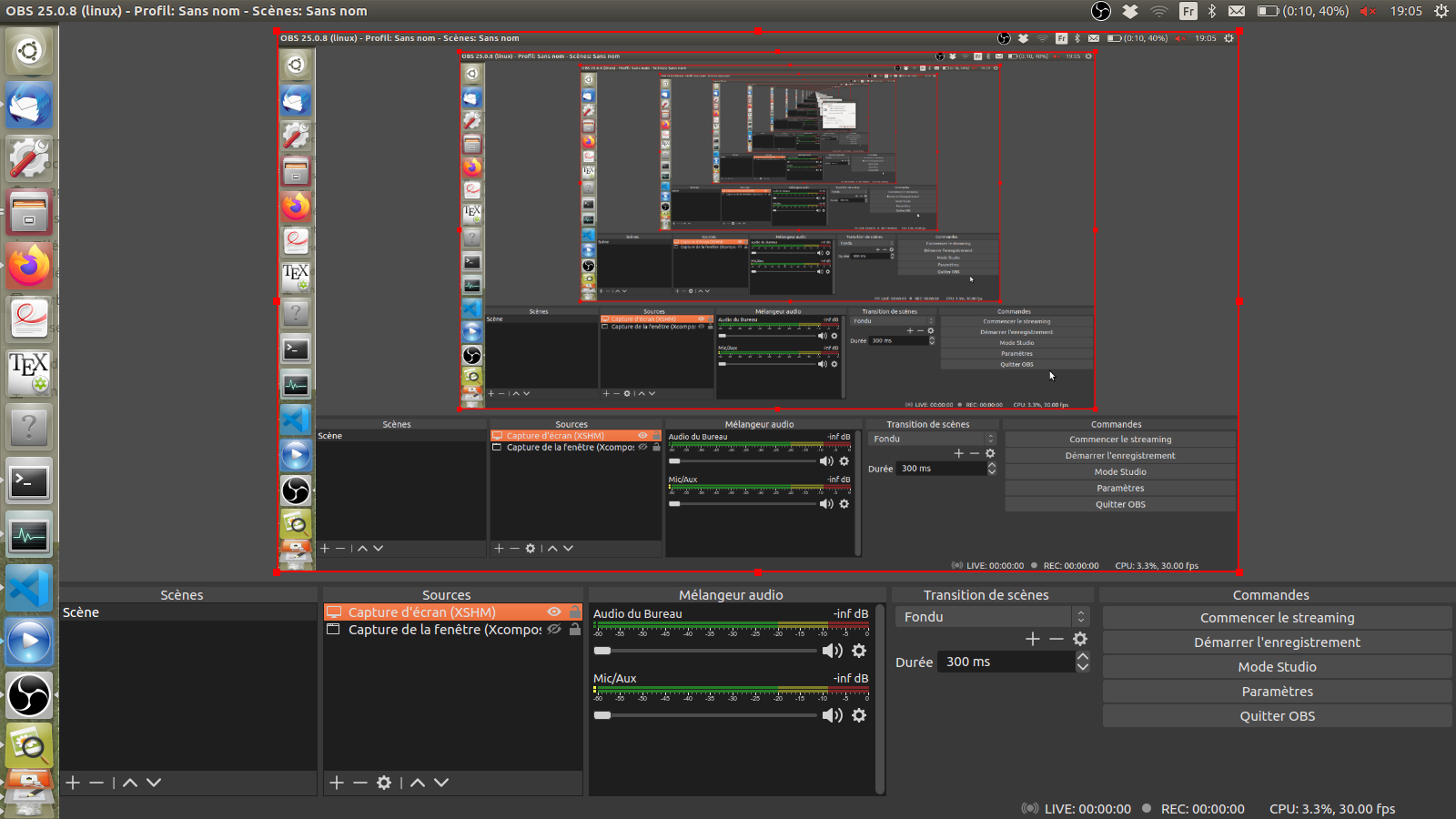Lock the Capture de la fenêtre source
Image resolution: width=1456 pixels, height=819 pixels.
coord(575,630)
